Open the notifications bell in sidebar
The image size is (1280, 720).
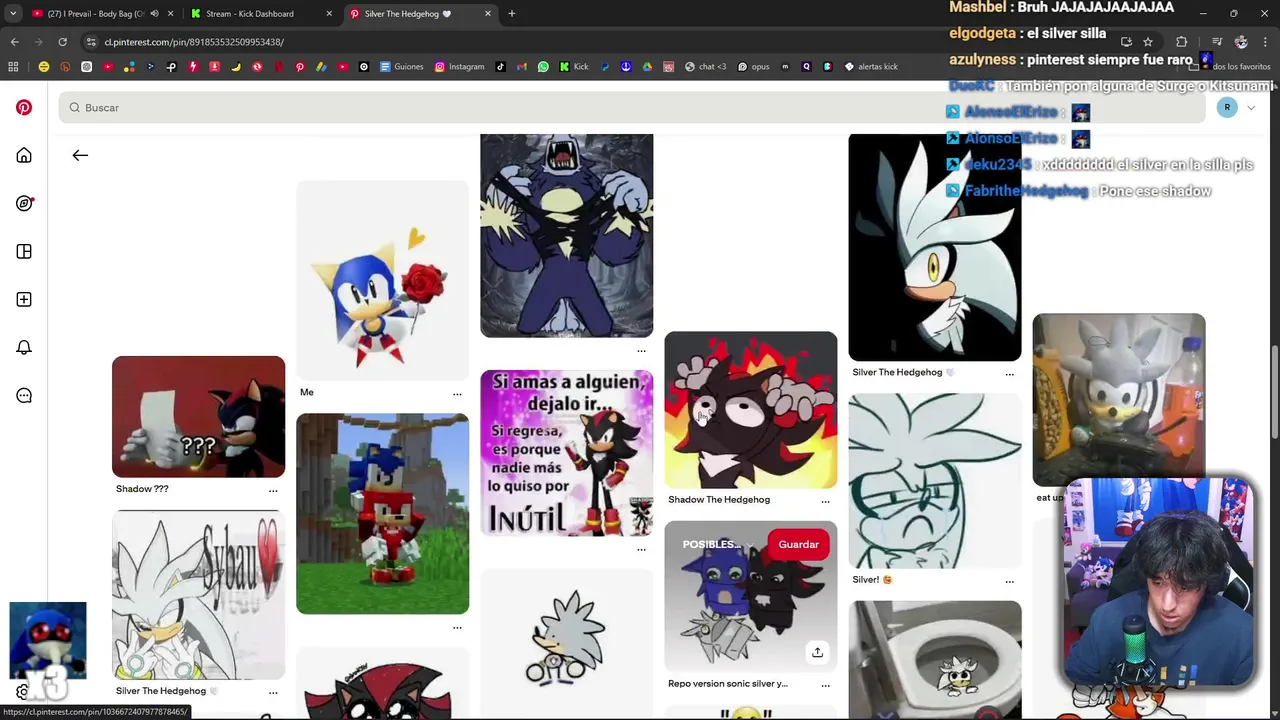24,347
